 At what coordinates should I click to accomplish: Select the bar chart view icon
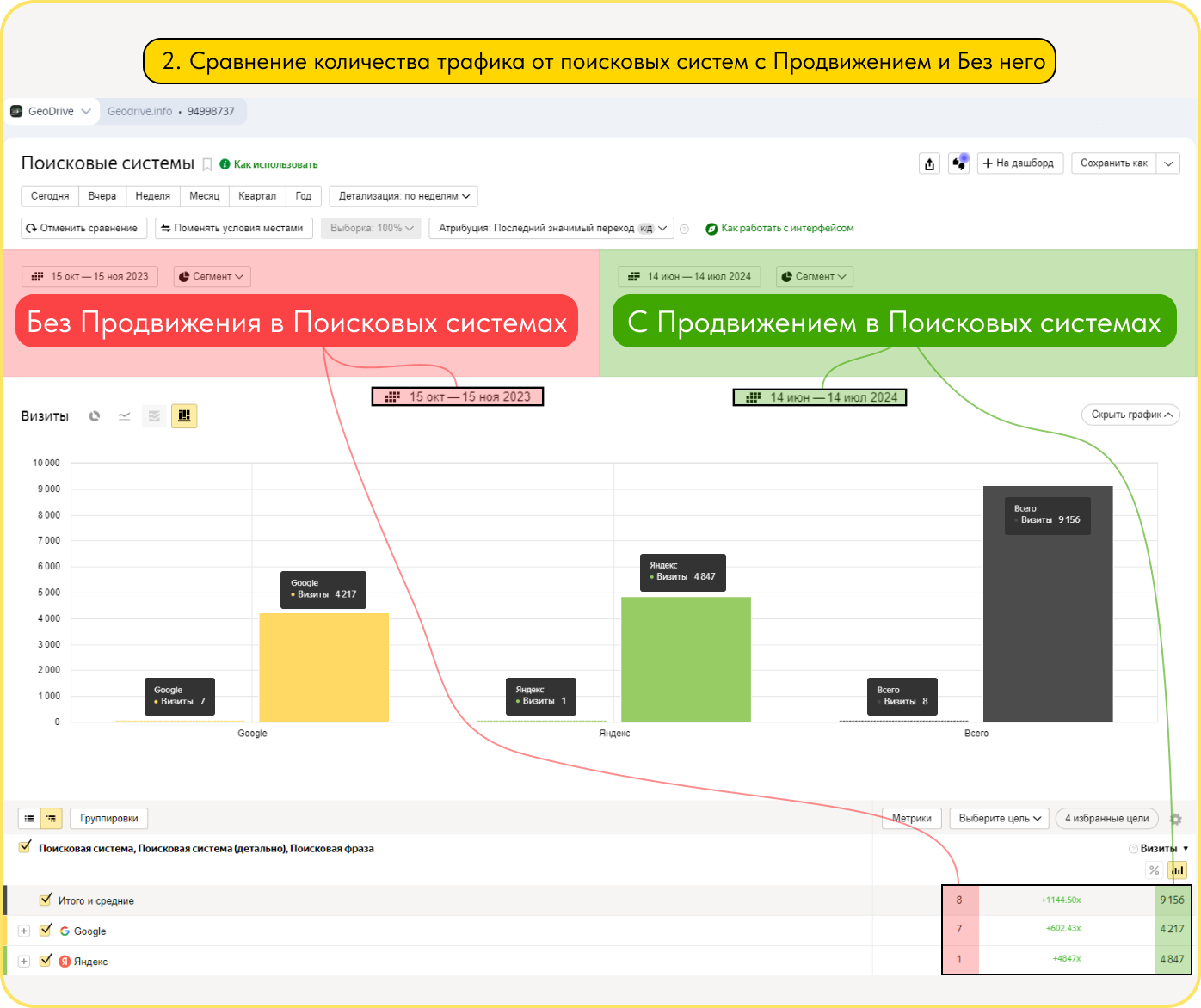point(184,416)
